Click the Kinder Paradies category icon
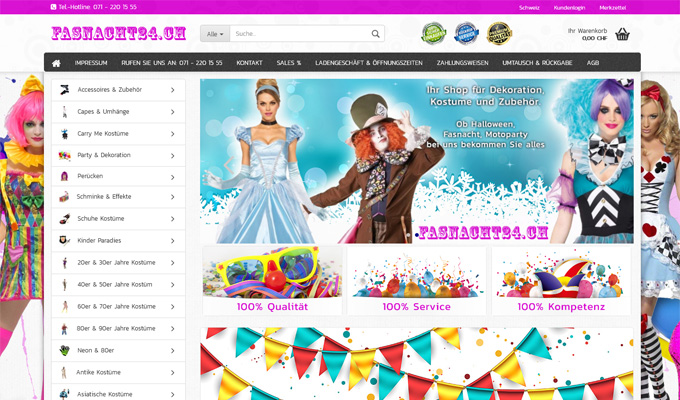 point(65,241)
